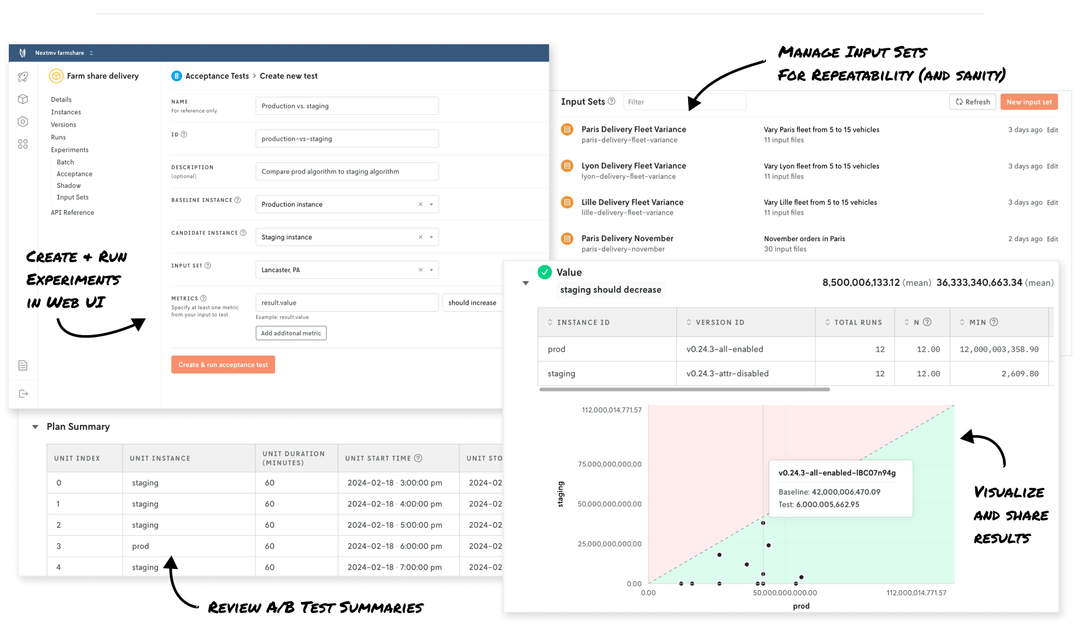This screenshot has height=635, width=1080.
Task: Open the four-circles marketplace icon in sidebar
Action: (x=23, y=144)
